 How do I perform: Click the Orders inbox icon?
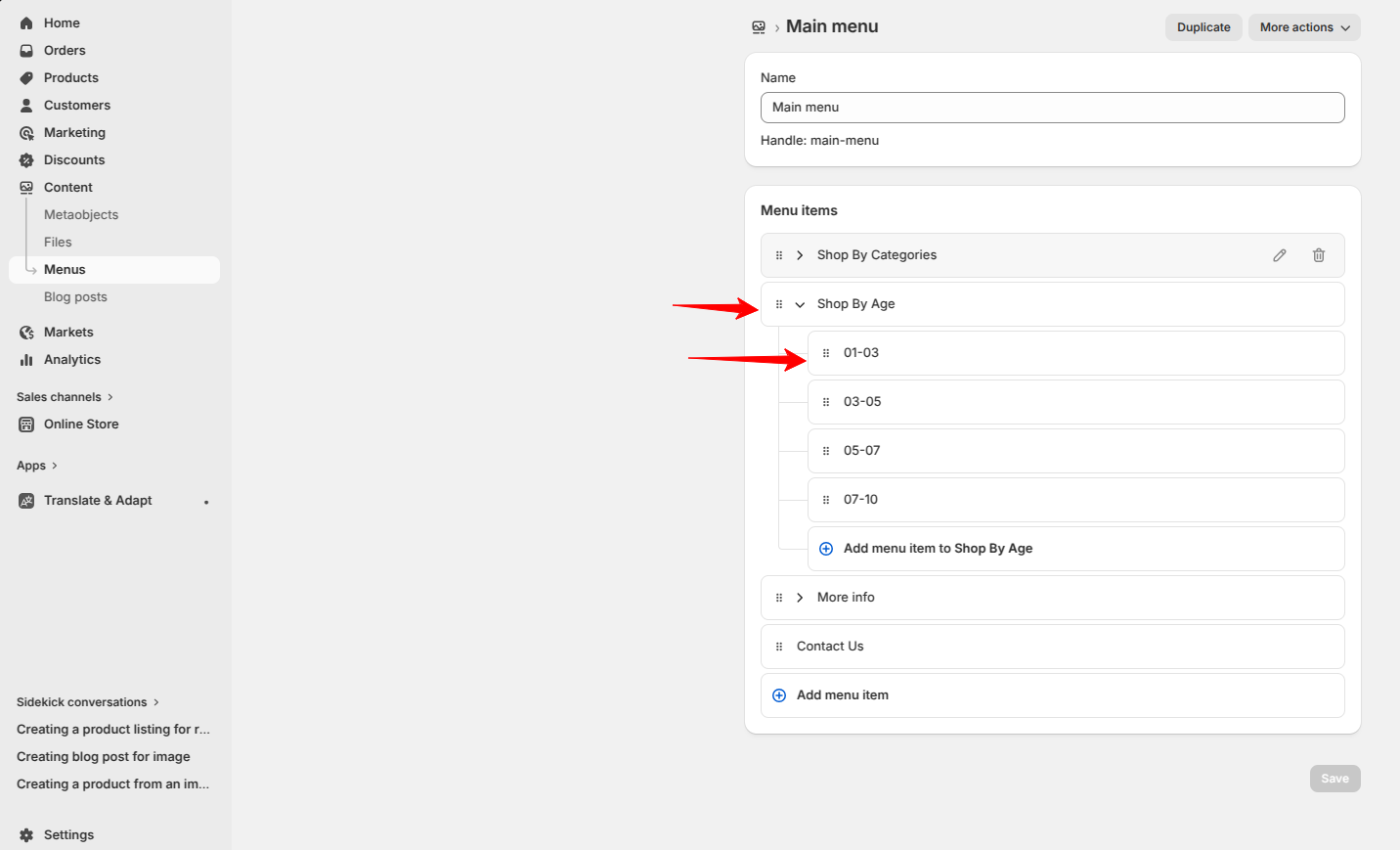click(x=26, y=50)
